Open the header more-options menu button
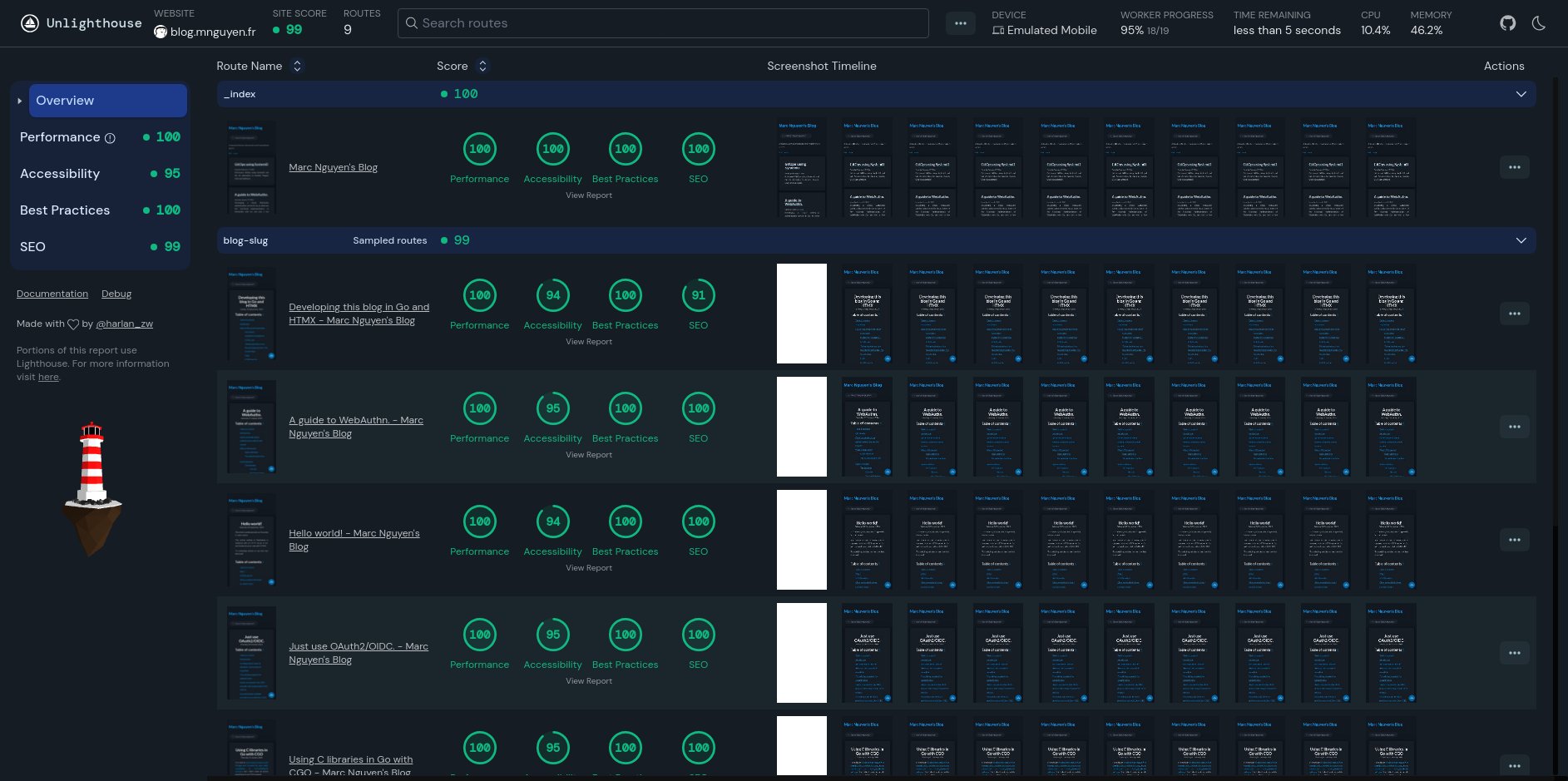1568x781 pixels. (x=961, y=23)
